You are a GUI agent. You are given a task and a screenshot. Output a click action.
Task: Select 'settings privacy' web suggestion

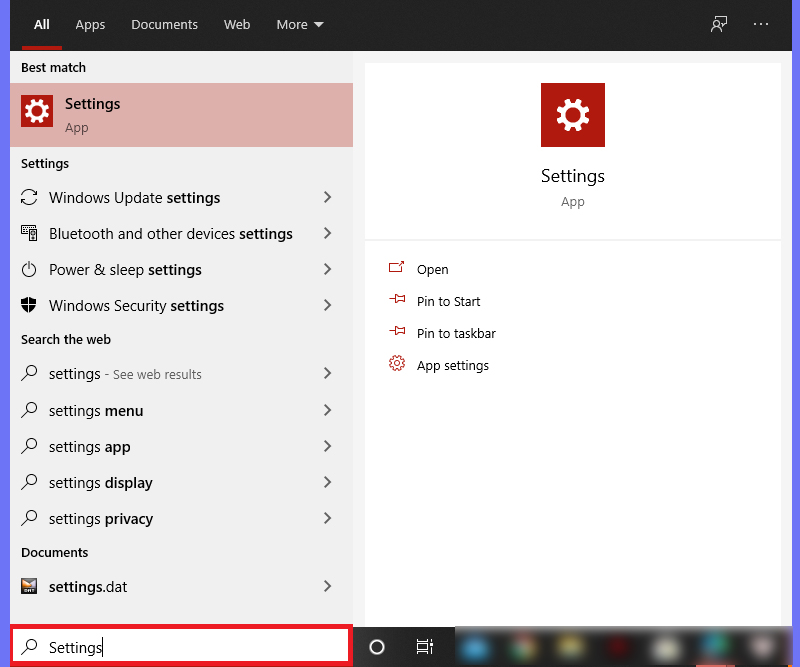click(101, 519)
